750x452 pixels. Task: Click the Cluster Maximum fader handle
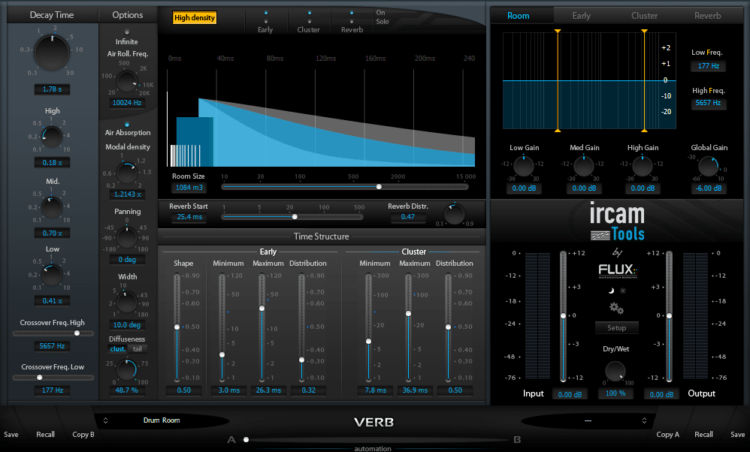(408, 314)
